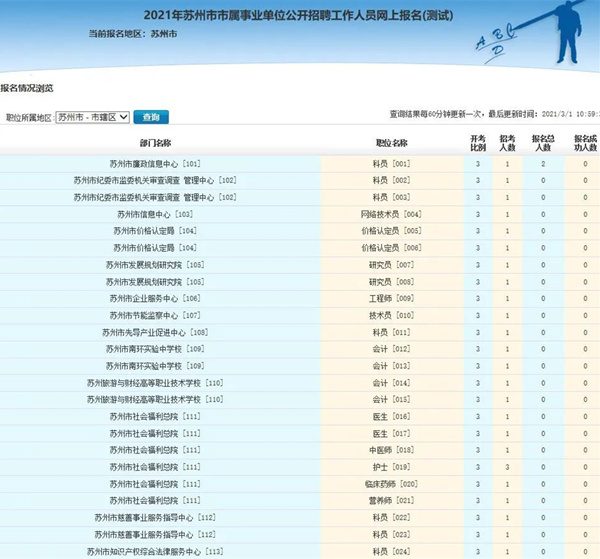The image size is (600, 559).
Task: Select the 苏州市廉政信息中心 [101] row
Action: (155, 163)
